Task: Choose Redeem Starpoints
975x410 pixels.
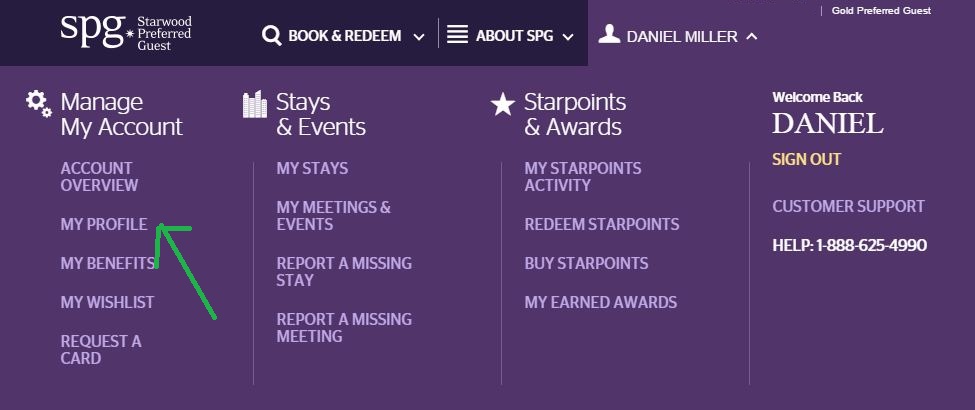Action: coord(601,225)
